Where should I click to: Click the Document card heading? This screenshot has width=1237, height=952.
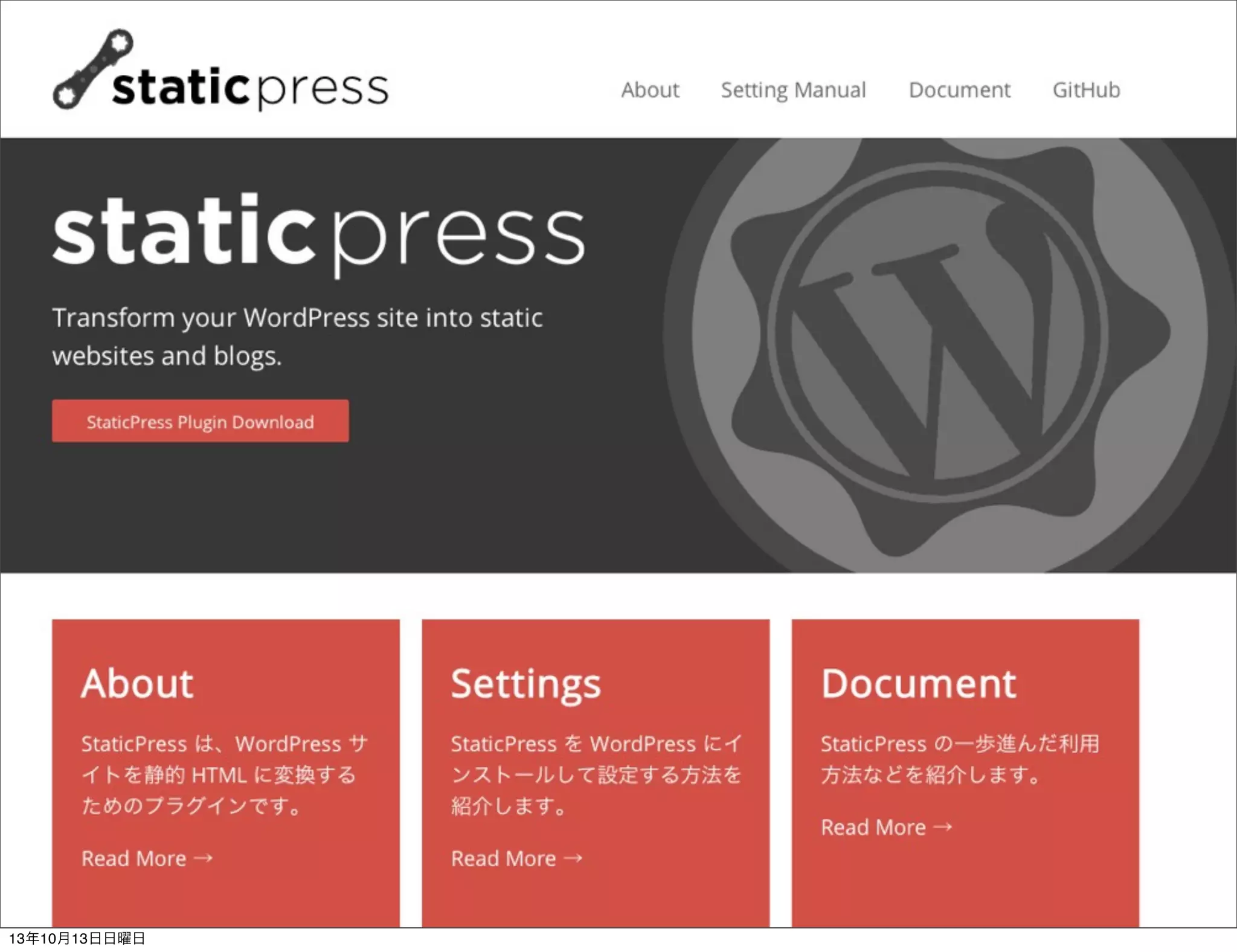(918, 684)
